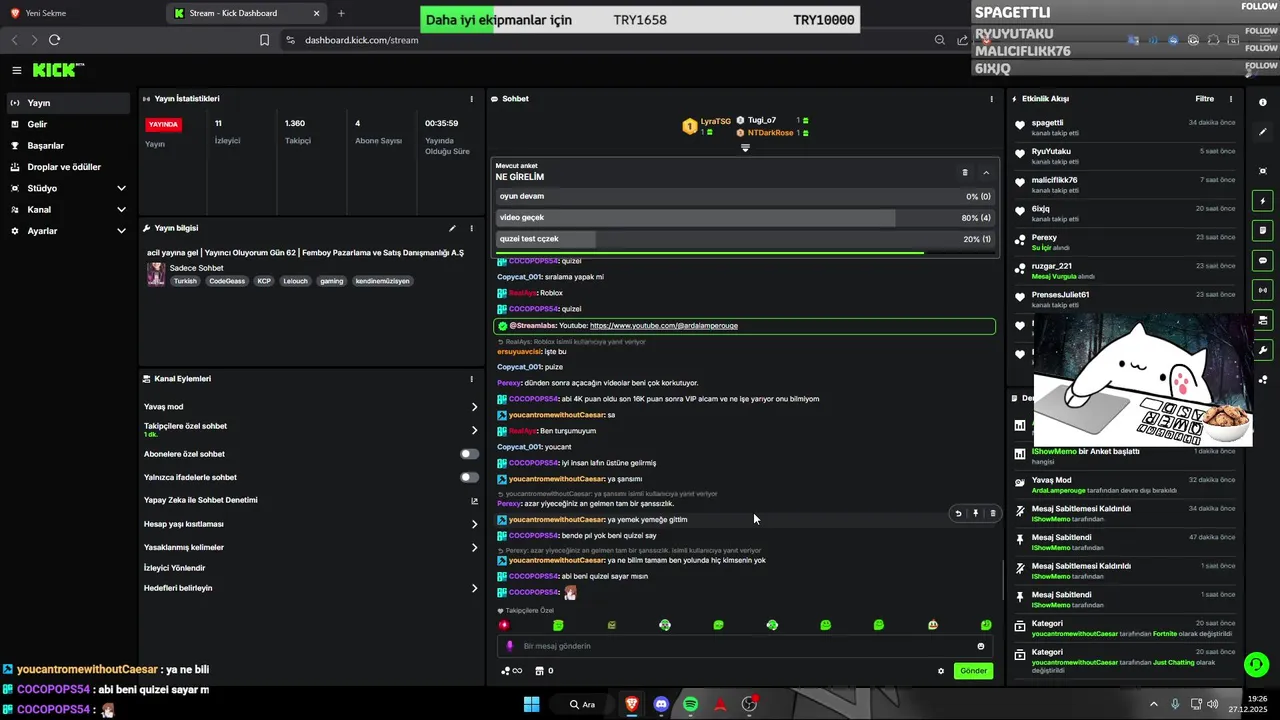Image resolution: width=1280 pixels, height=720 pixels.
Task: Edit stream info with the pencil icon
Action: [452, 228]
